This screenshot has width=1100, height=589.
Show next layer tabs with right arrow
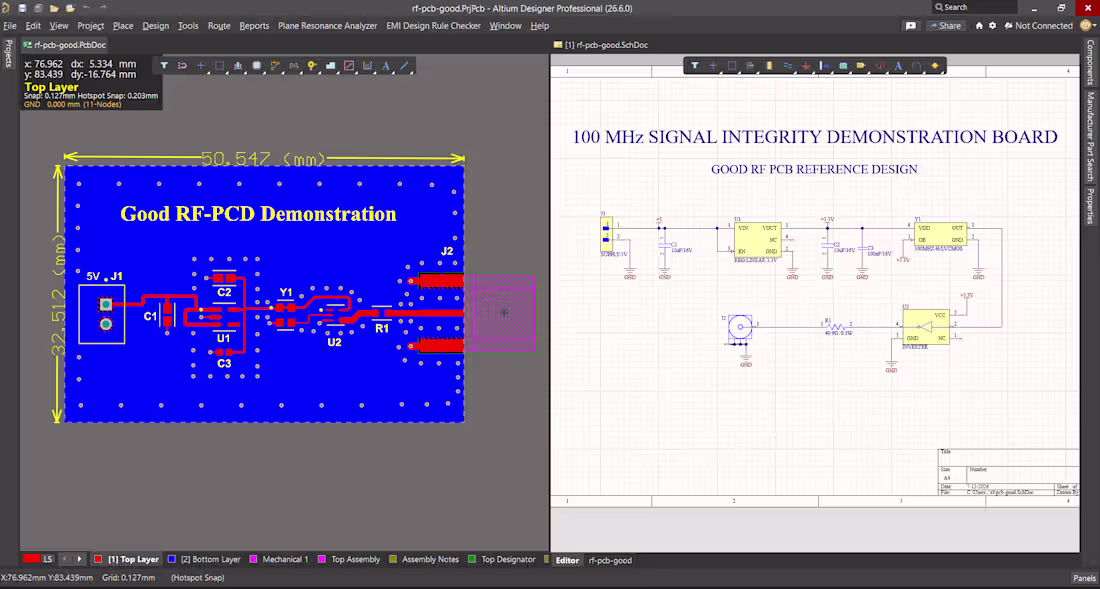tap(79, 560)
